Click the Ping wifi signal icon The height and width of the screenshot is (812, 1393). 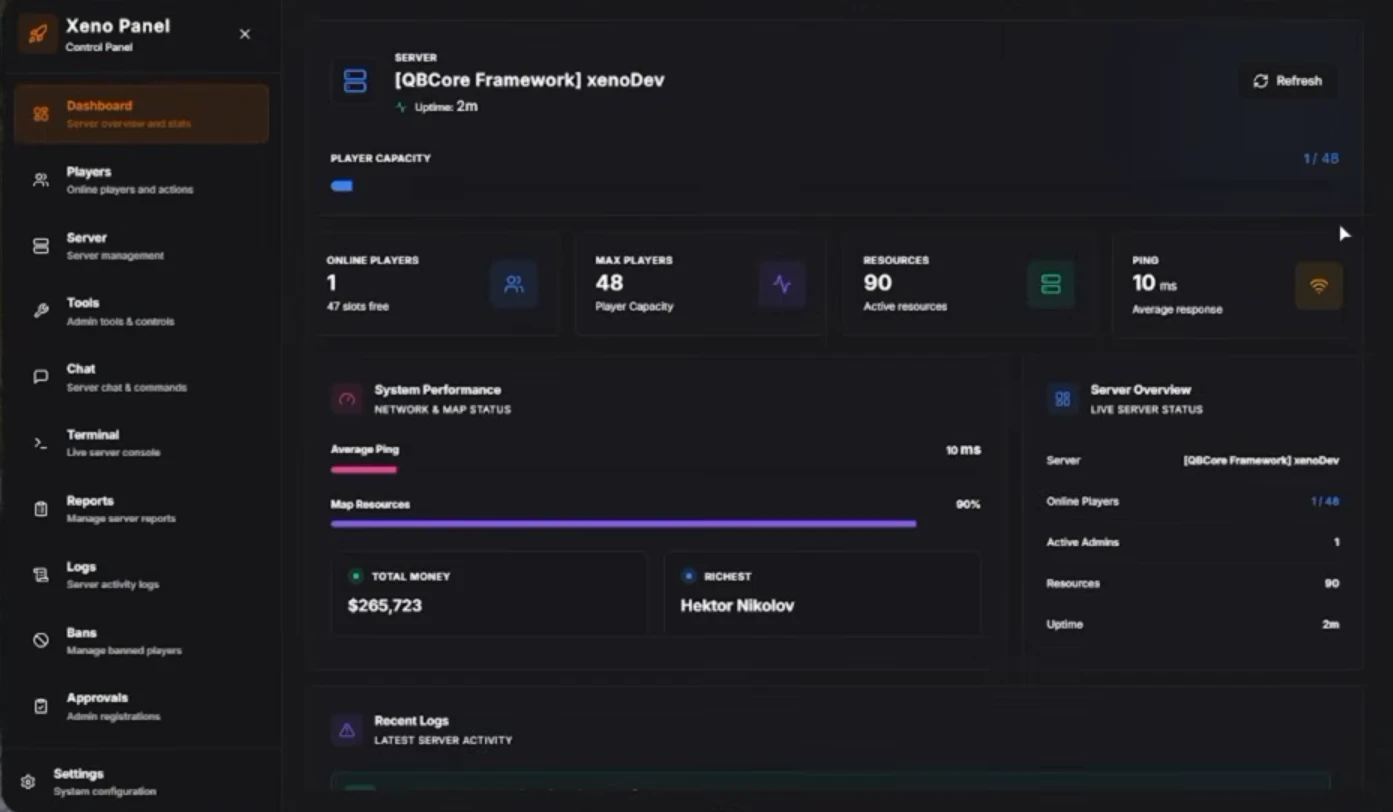(x=1319, y=286)
